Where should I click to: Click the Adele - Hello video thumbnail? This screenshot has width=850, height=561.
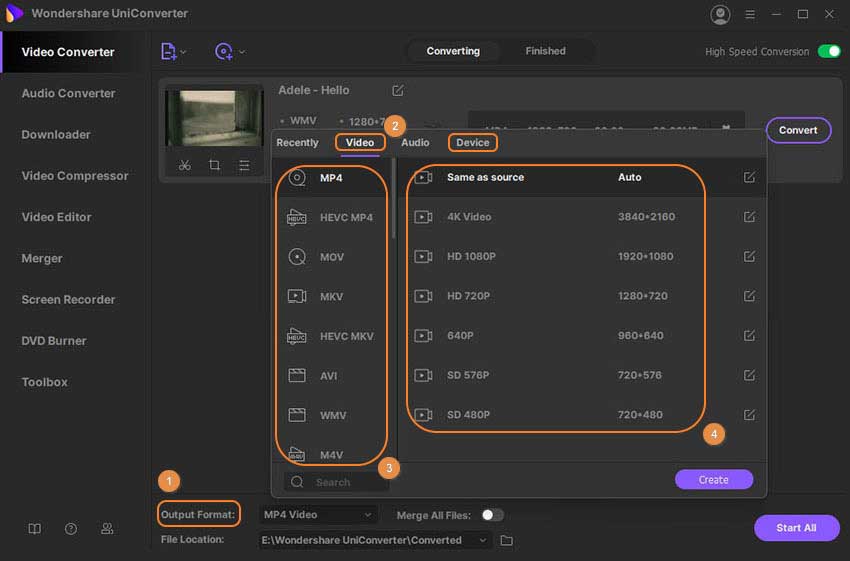(214, 118)
